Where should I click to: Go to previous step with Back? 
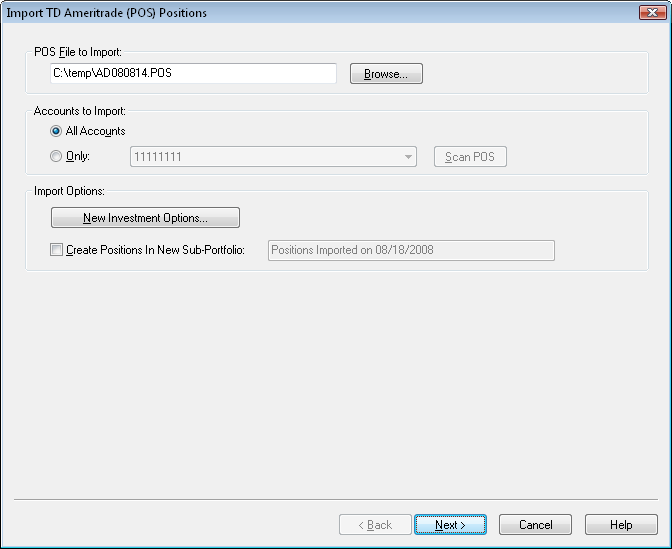374,525
